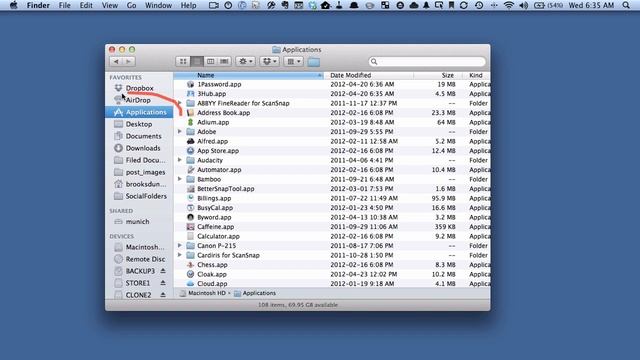Open the Finder menu in menu bar

pos(38,5)
